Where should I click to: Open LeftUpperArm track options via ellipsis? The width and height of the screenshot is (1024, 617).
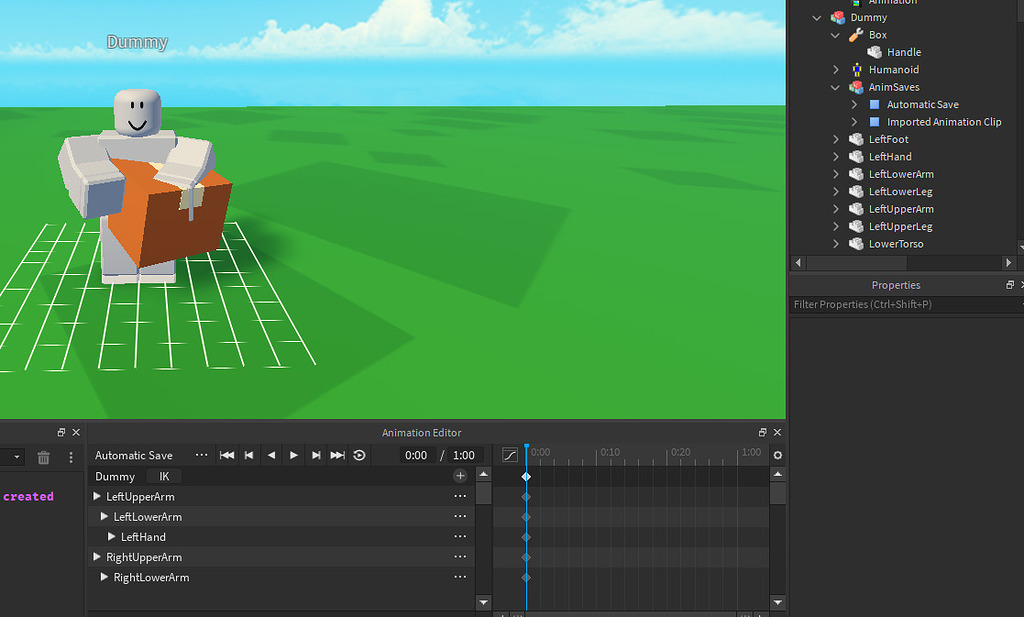pos(459,496)
